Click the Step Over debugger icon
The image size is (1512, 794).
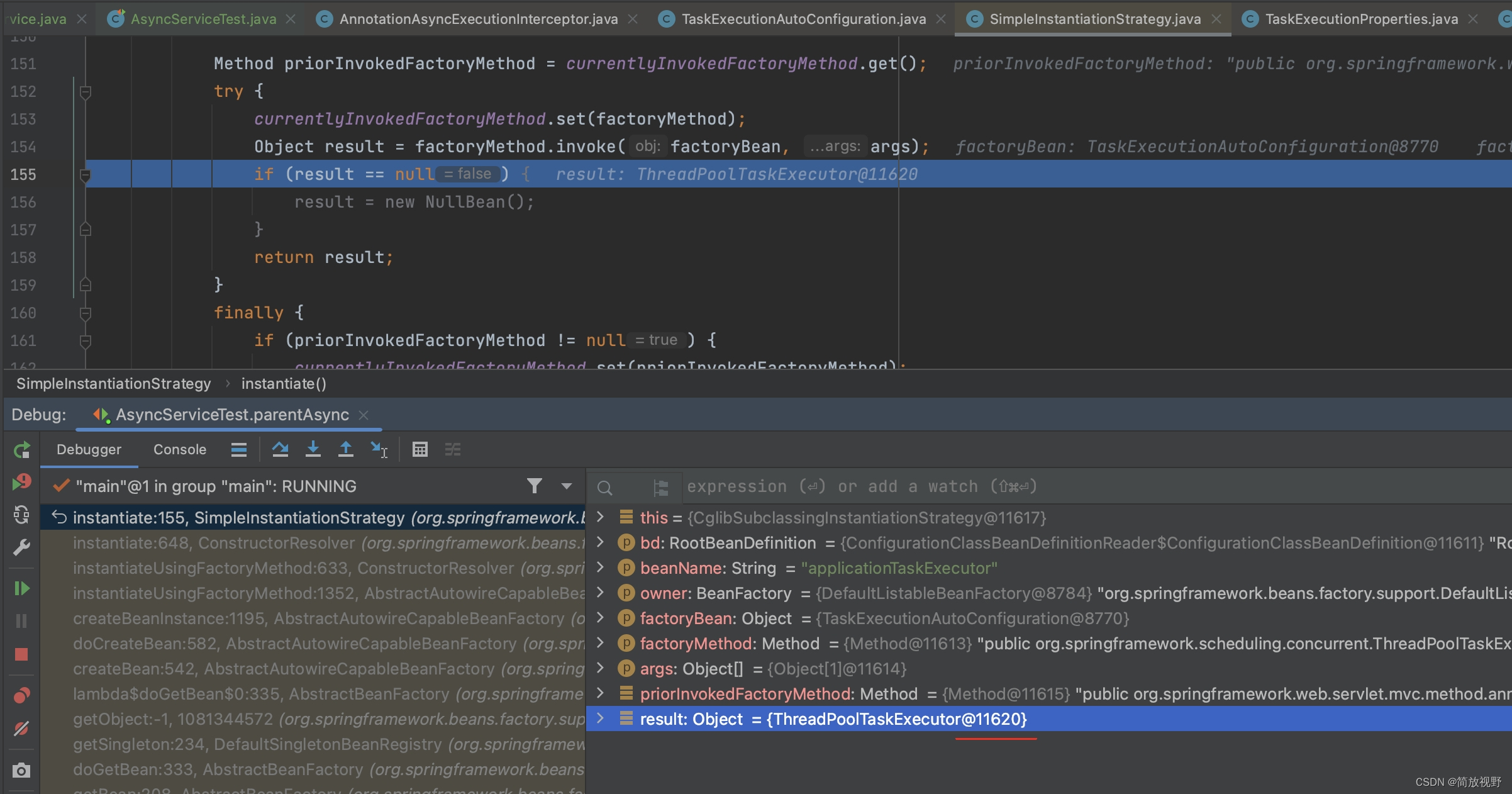pyautogui.click(x=280, y=449)
